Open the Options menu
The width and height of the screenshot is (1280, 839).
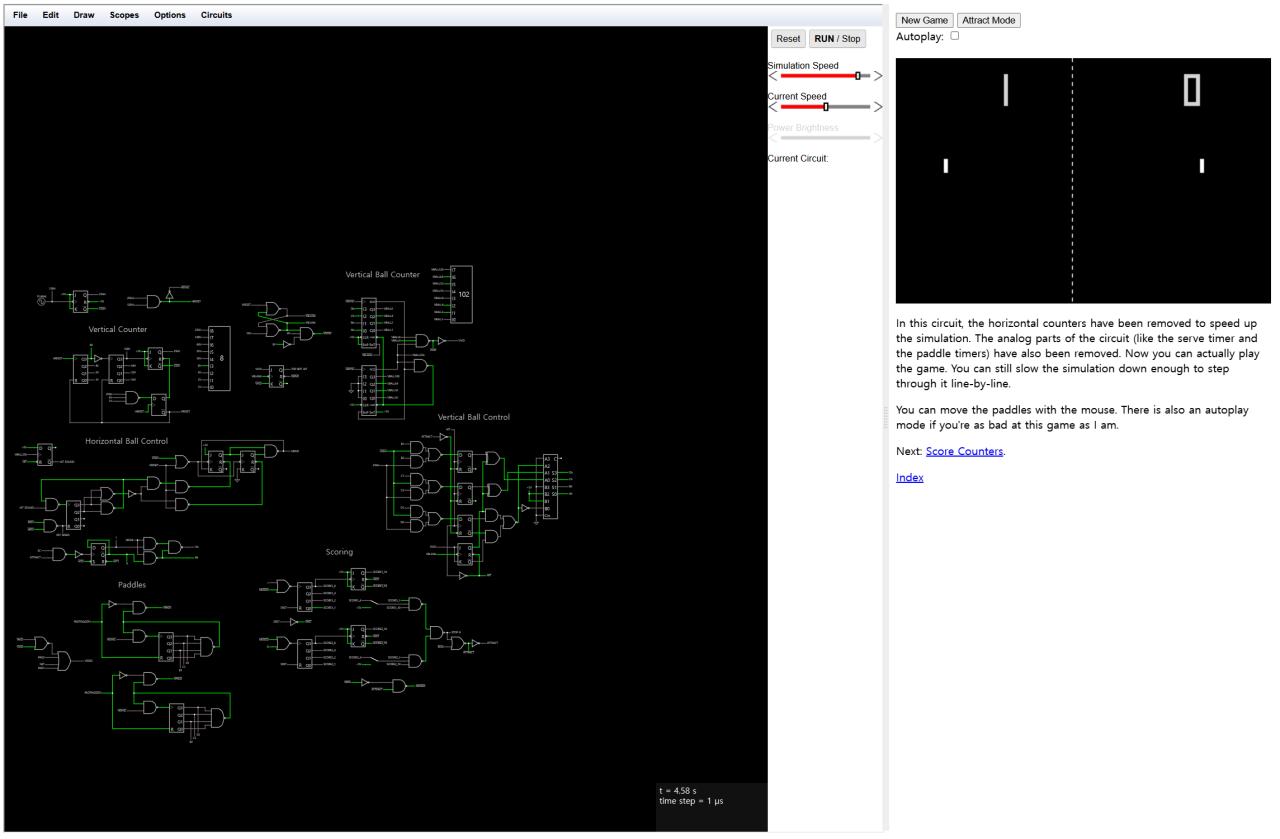[x=170, y=15]
